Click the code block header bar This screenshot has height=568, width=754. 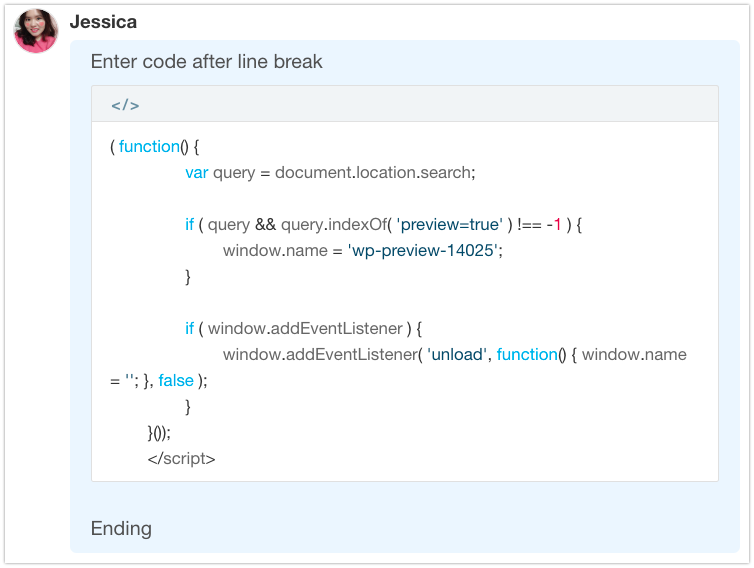coord(404,104)
